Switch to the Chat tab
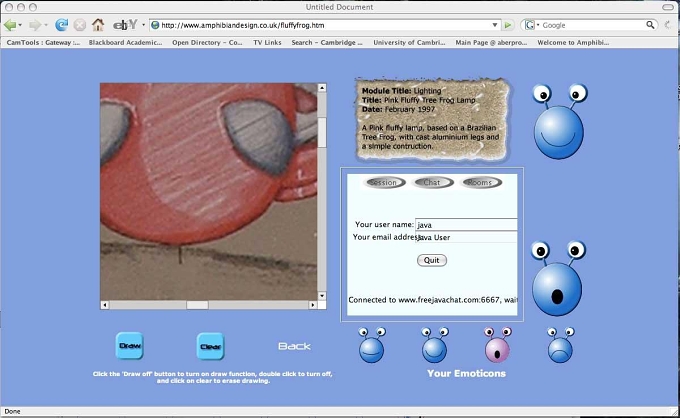 [432, 183]
